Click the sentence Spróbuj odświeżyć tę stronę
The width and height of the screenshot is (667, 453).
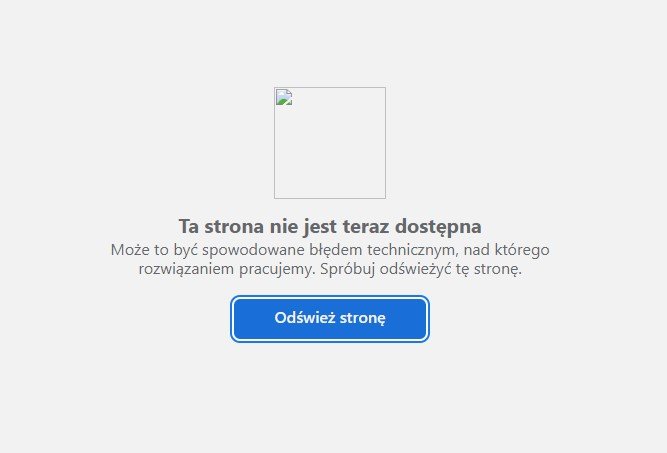point(421,269)
